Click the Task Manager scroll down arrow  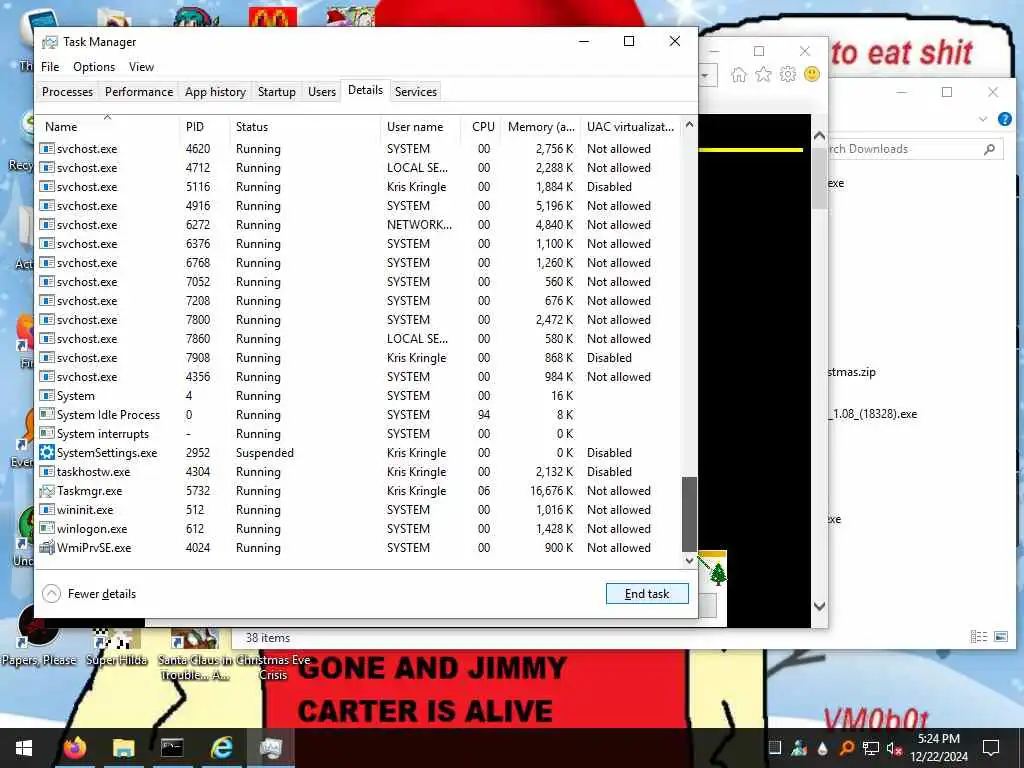pos(689,560)
